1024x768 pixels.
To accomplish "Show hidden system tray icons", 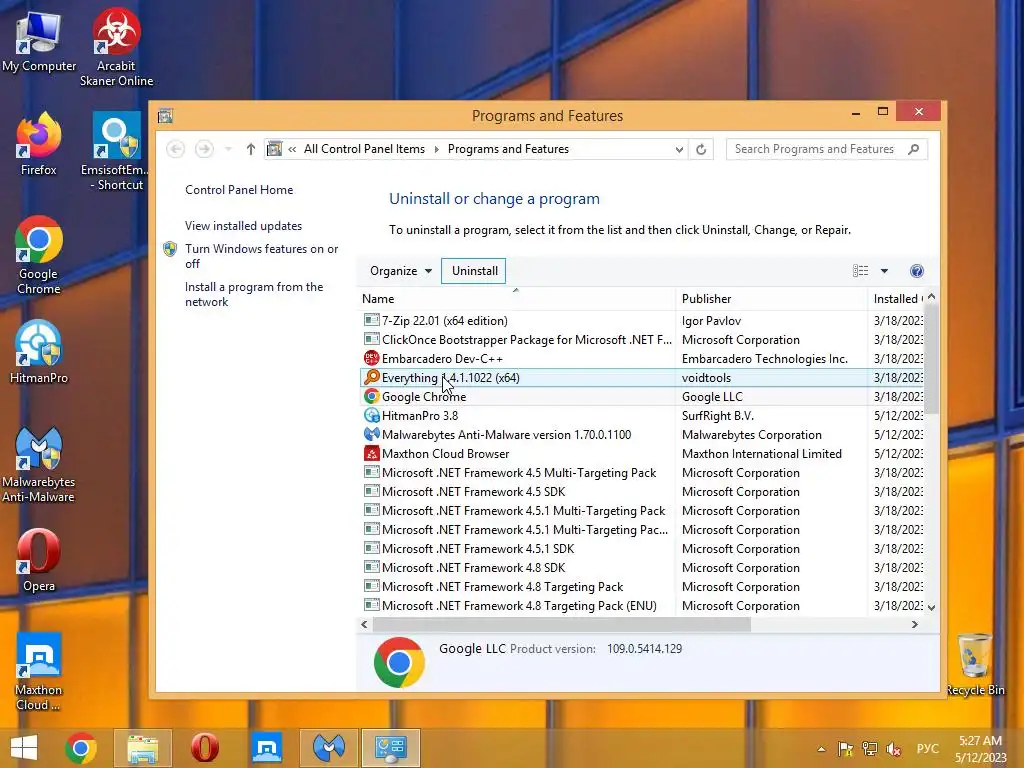I will pos(821,749).
